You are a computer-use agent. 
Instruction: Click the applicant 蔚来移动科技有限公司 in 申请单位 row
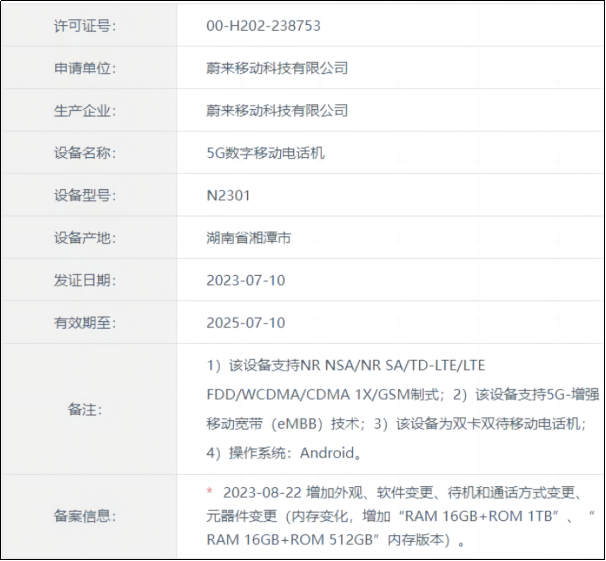pyautogui.click(x=277, y=68)
